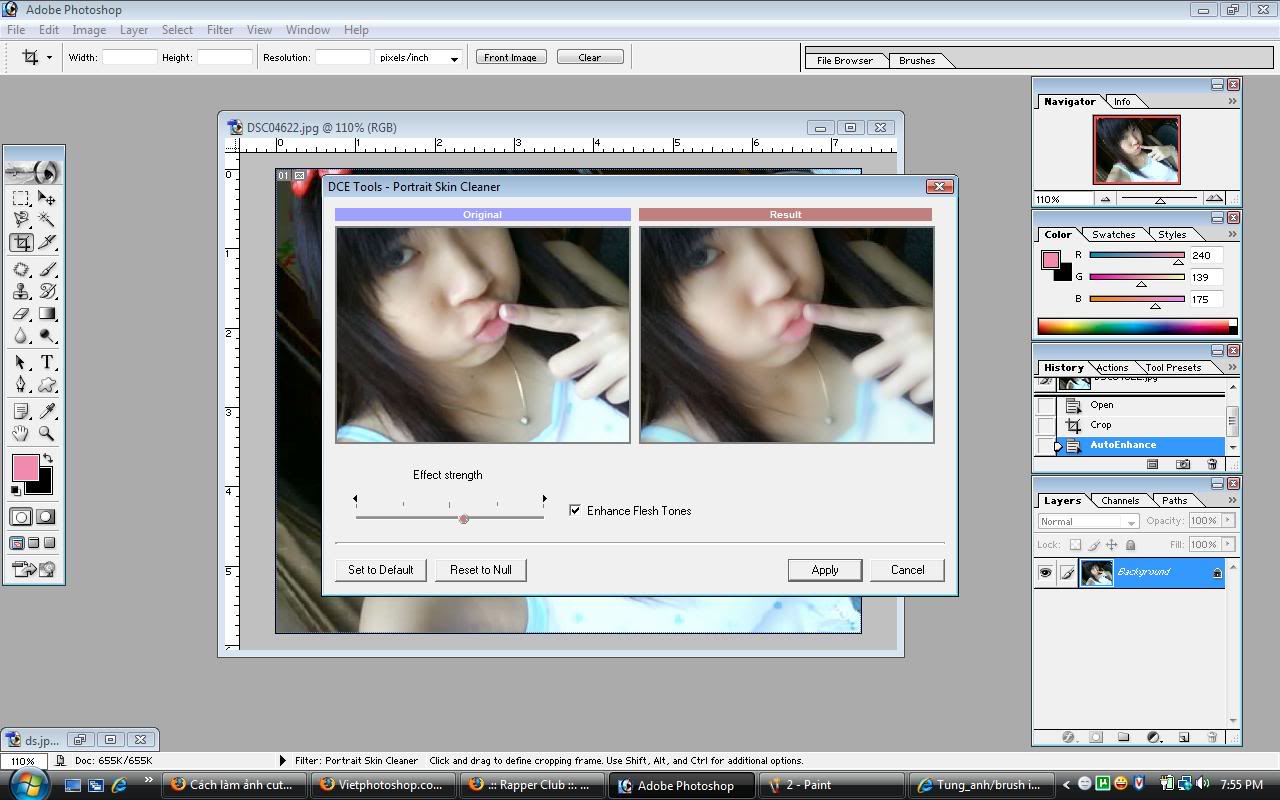Open the Color panel options menu
The width and height of the screenshot is (1280, 800).
[x=1232, y=234]
